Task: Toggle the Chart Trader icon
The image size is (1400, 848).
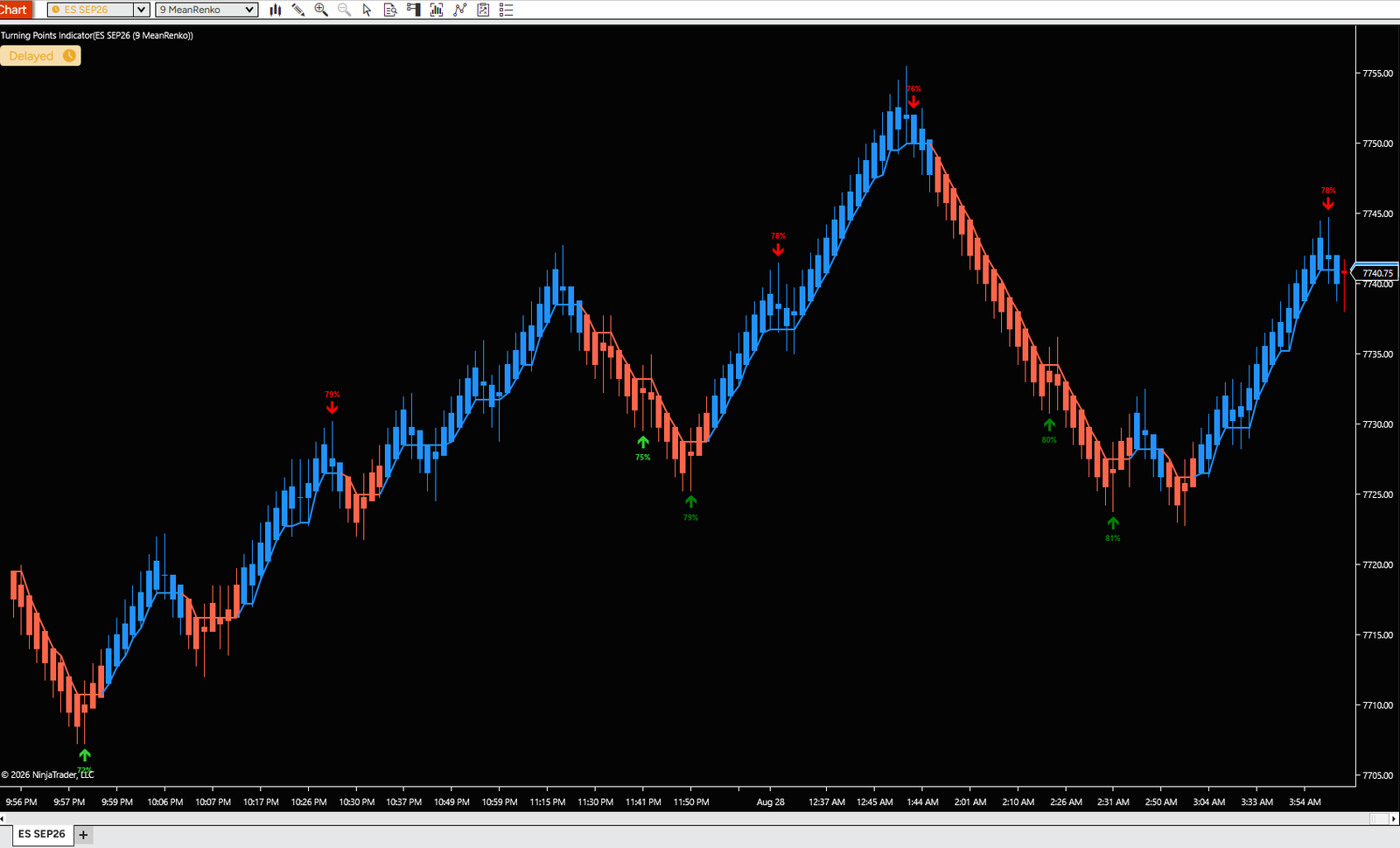Action: (414, 10)
